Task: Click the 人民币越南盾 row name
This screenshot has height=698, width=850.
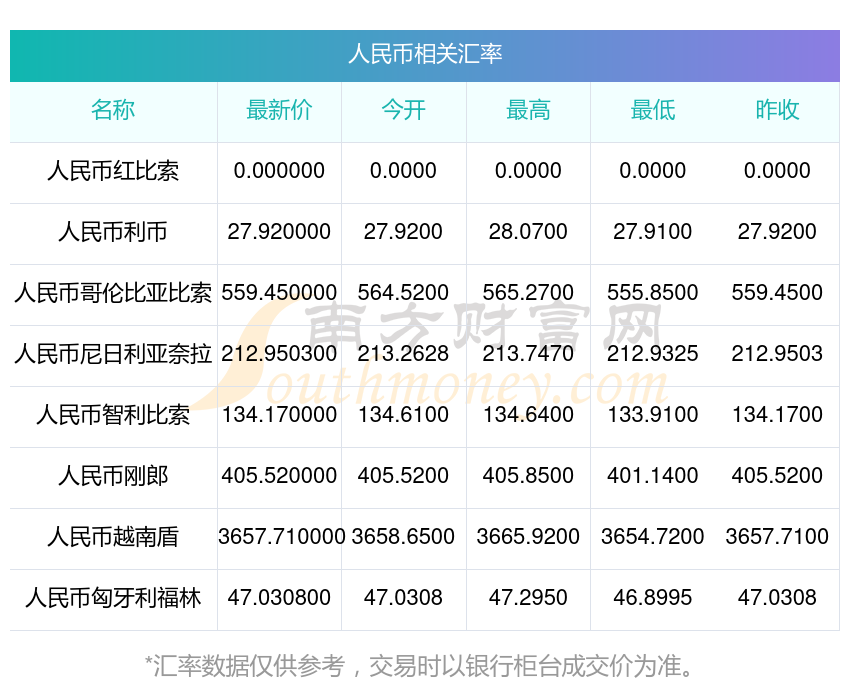Action: tap(113, 537)
